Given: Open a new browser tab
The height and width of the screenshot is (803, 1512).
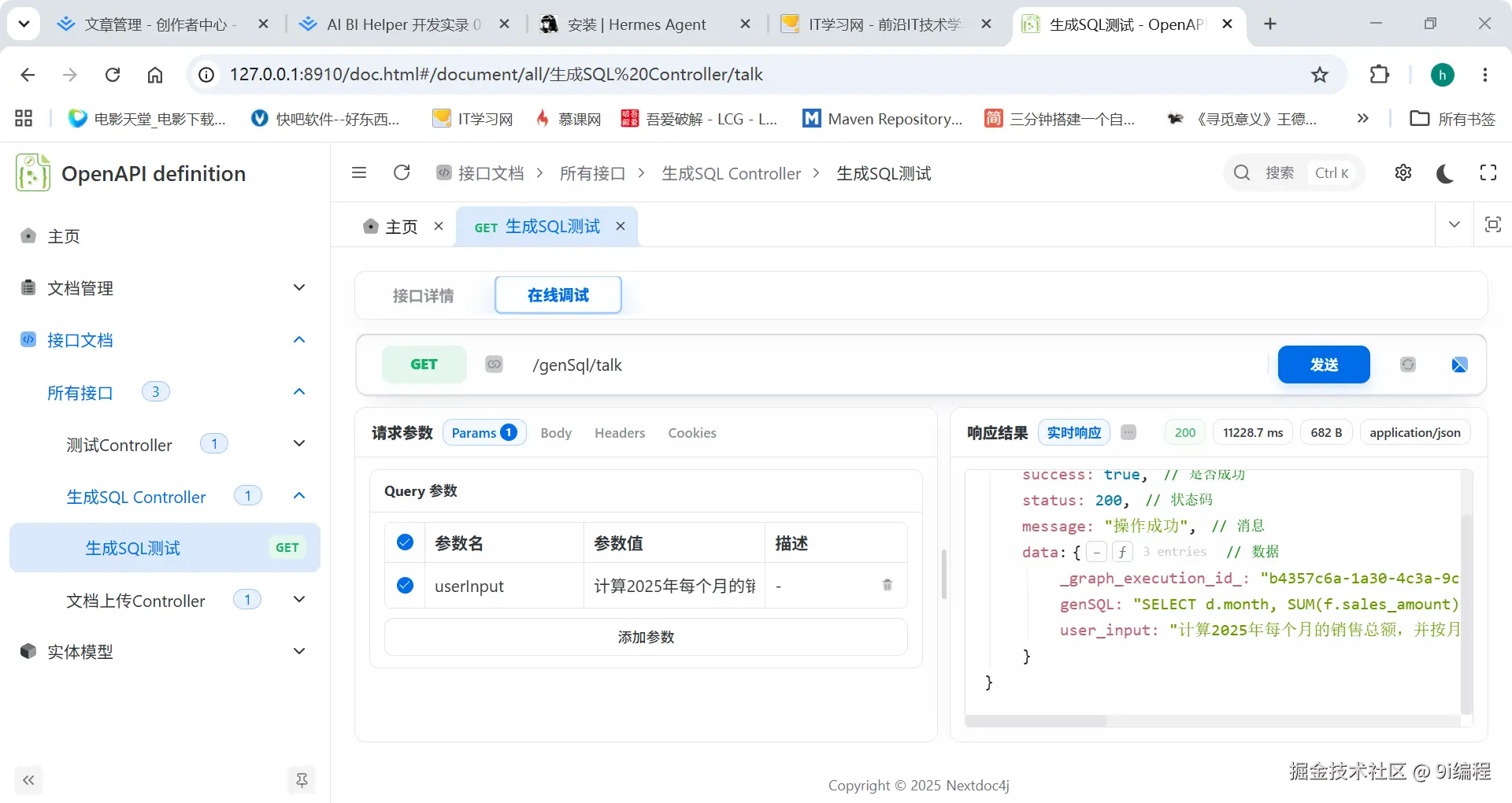Looking at the screenshot, I should click(x=1270, y=24).
